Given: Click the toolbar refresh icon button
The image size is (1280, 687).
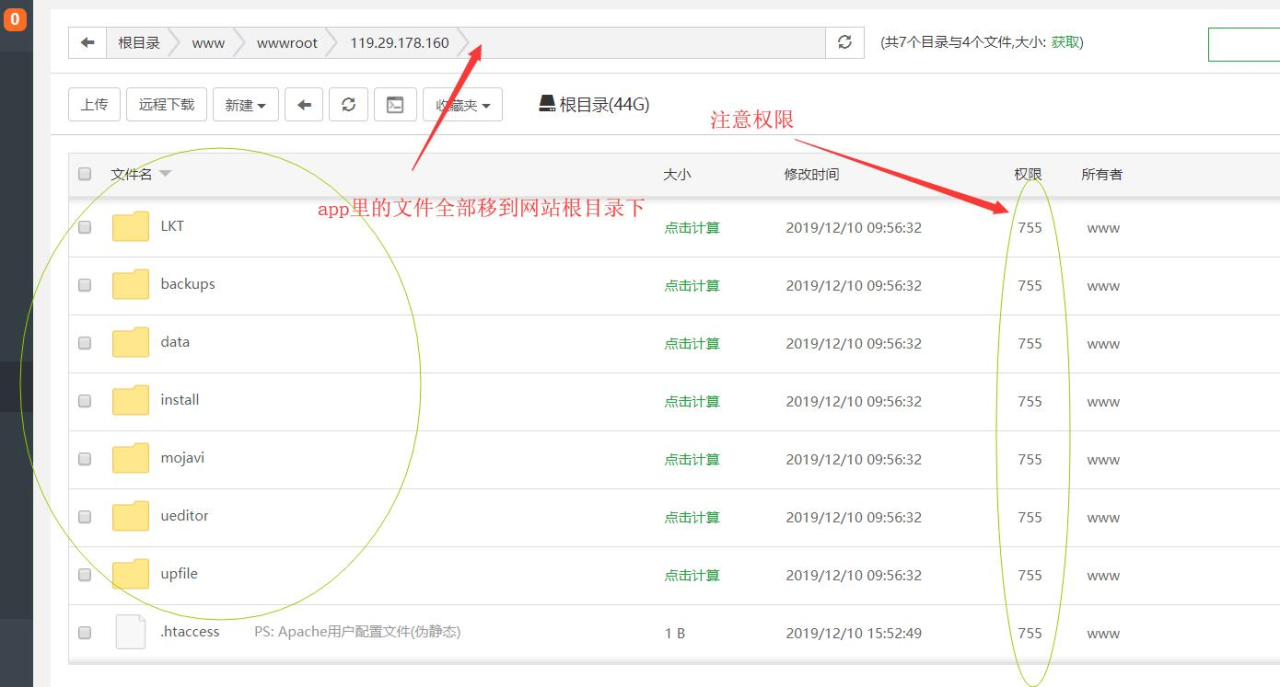Looking at the screenshot, I should click(x=349, y=105).
